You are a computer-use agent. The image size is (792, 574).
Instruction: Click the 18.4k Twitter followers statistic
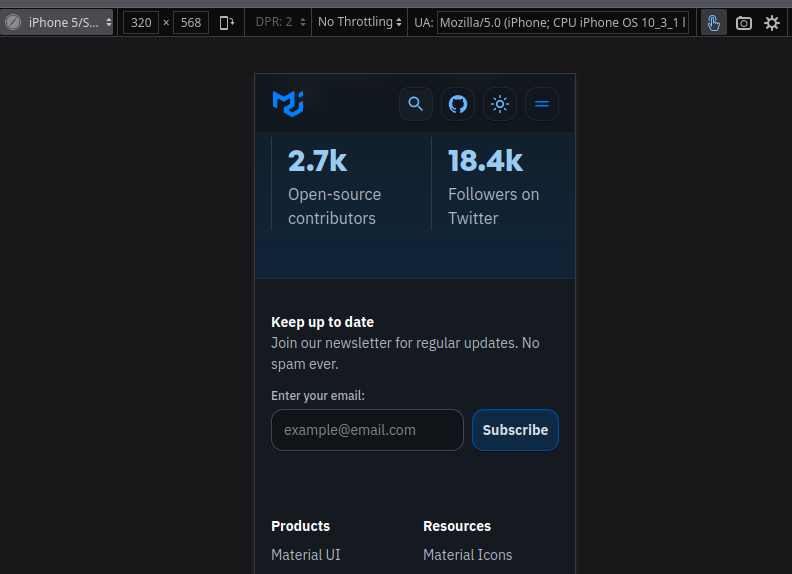(x=485, y=161)
